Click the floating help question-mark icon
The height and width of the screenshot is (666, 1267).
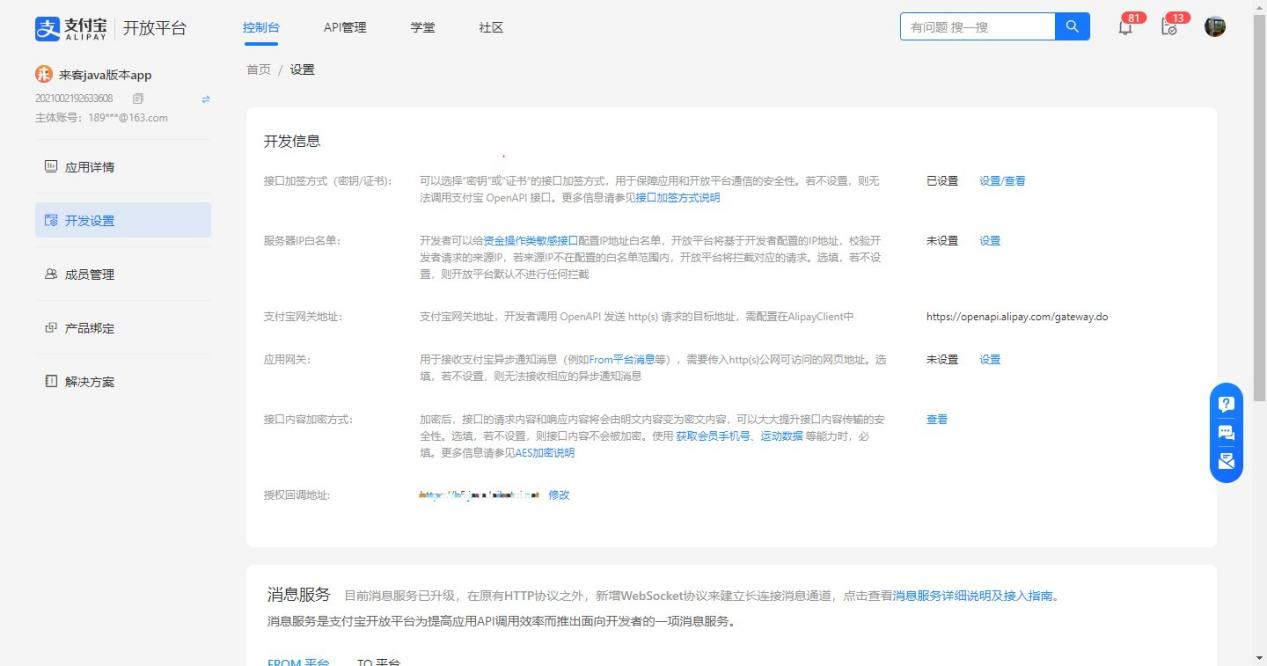pyautogui.click(x=1227, y=404)
